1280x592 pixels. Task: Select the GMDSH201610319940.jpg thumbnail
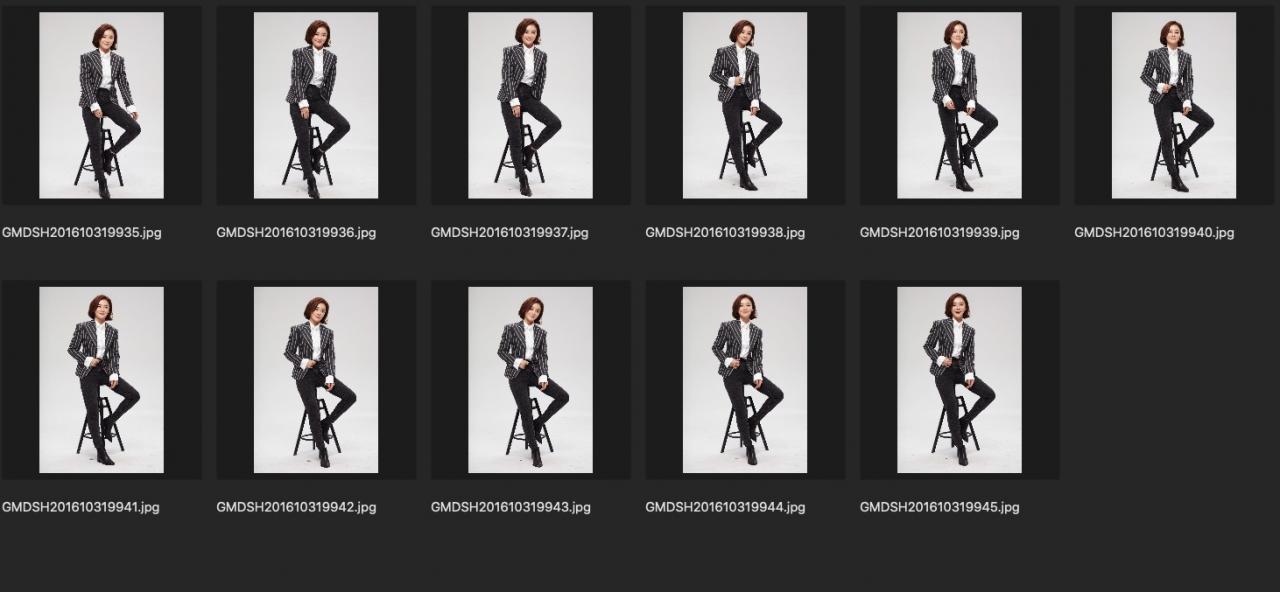[1174, 105]
